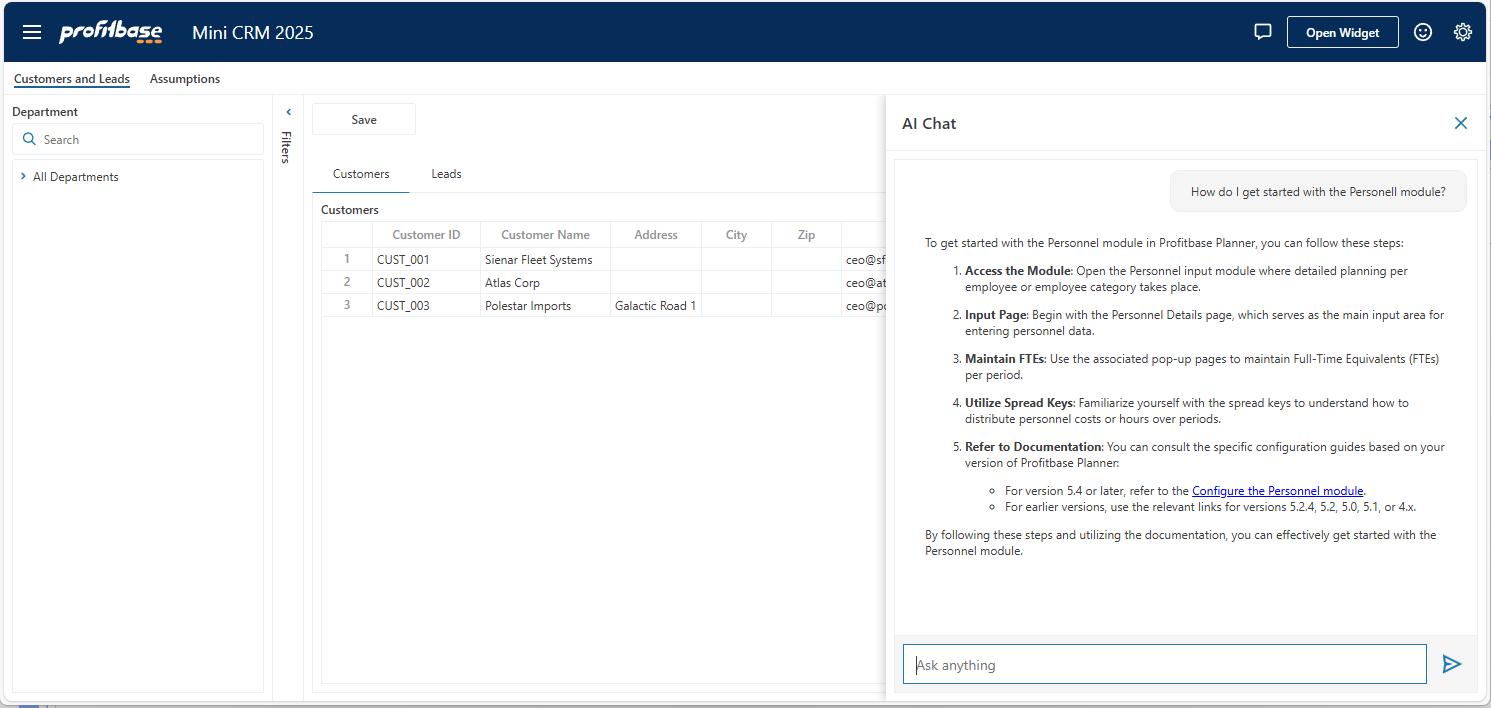Switch to the Assumptions tab

tap(185, 79)
